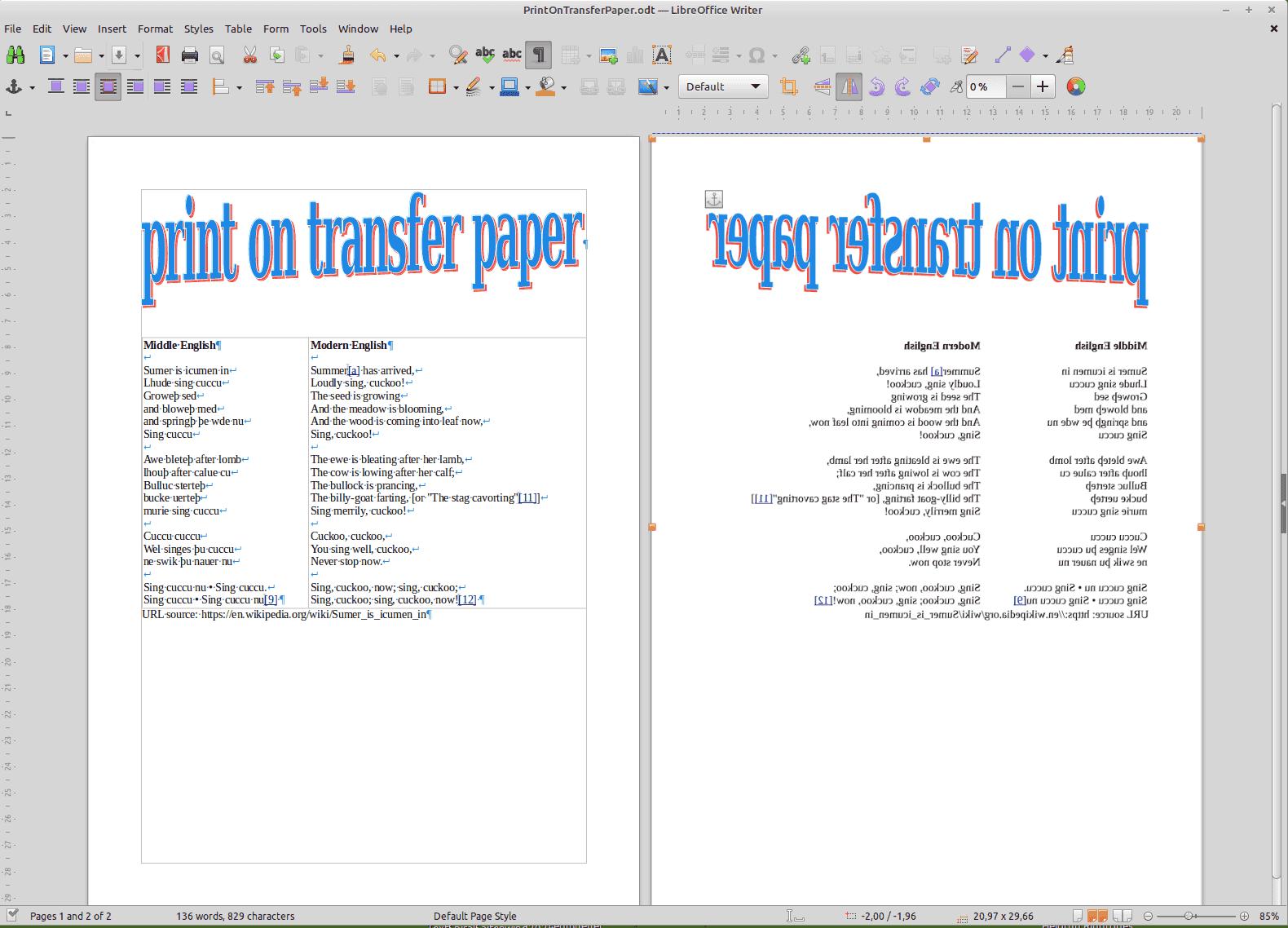
Task: Toggle automatic spell checking (abc red underline)
Action: coord(512,55)
